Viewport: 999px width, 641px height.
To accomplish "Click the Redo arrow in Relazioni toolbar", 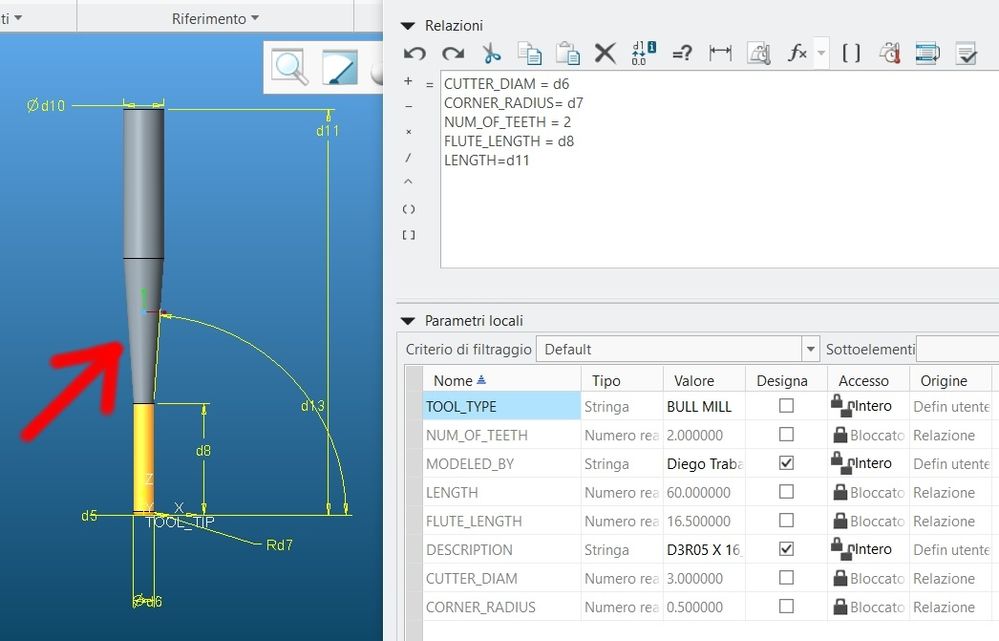I will click(453, 54).
